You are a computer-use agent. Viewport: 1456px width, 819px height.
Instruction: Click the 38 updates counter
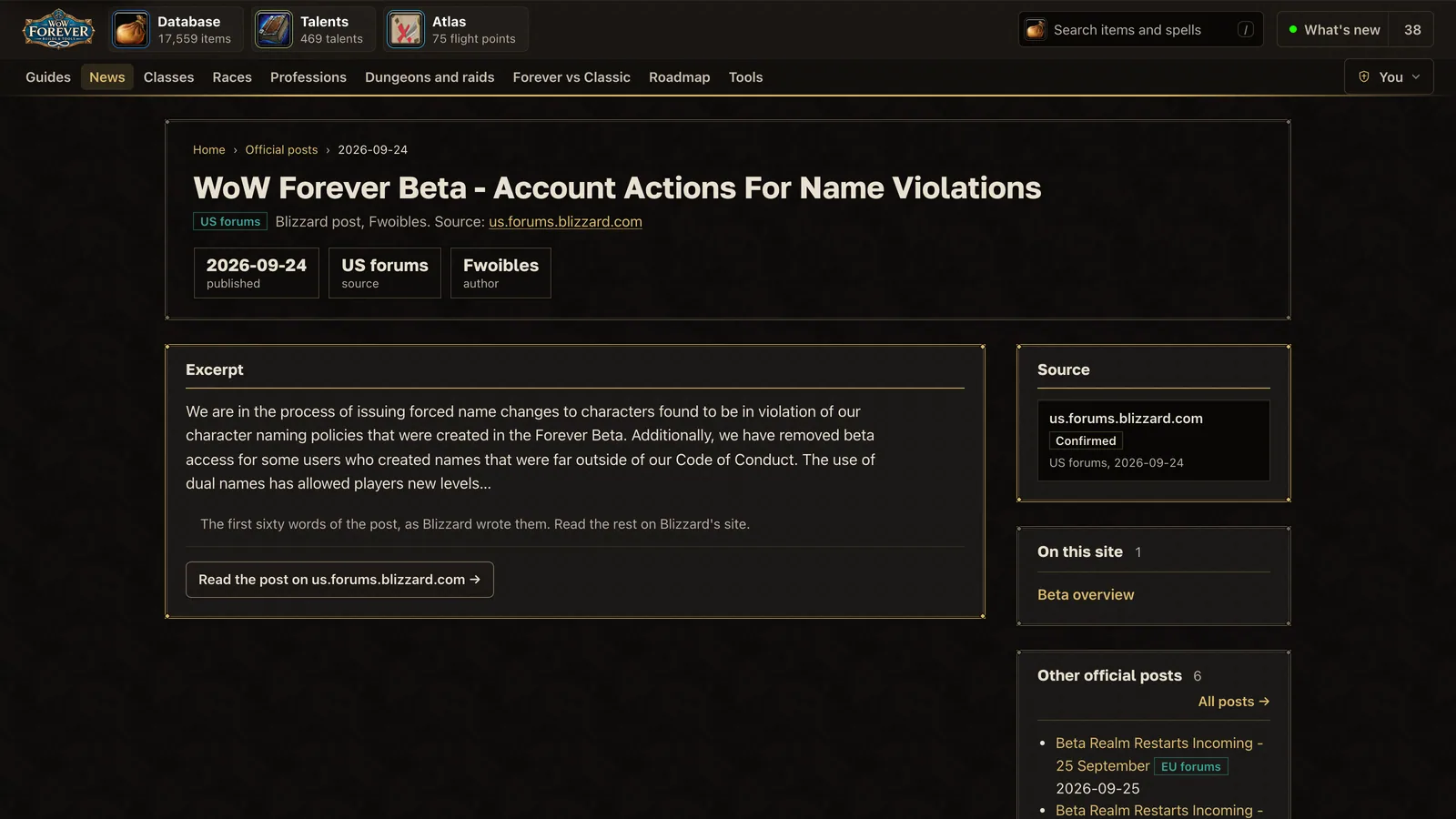pyautogui.click(x=1412, y=30)
